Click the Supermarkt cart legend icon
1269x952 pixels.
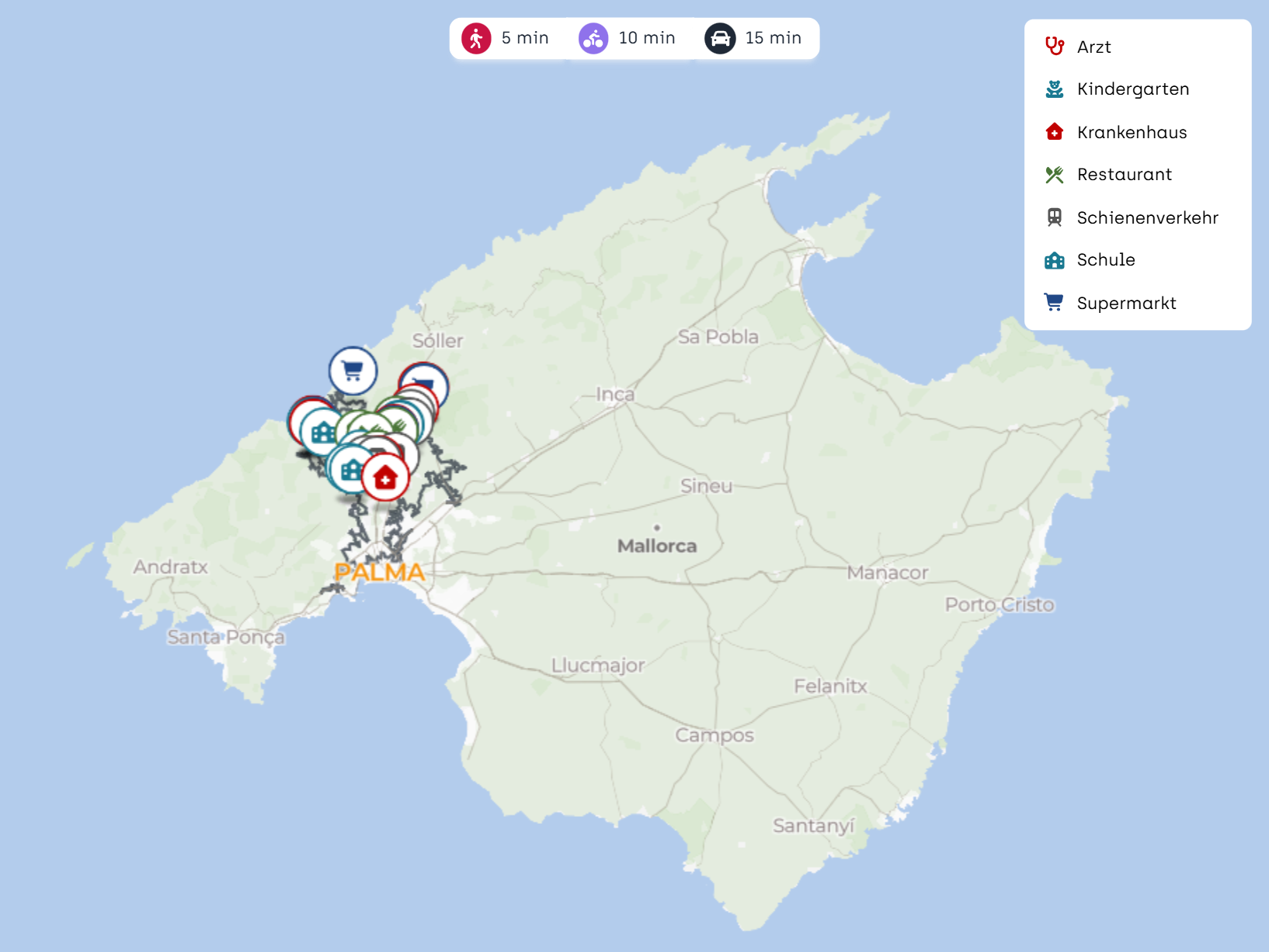tap(1054, 303)
